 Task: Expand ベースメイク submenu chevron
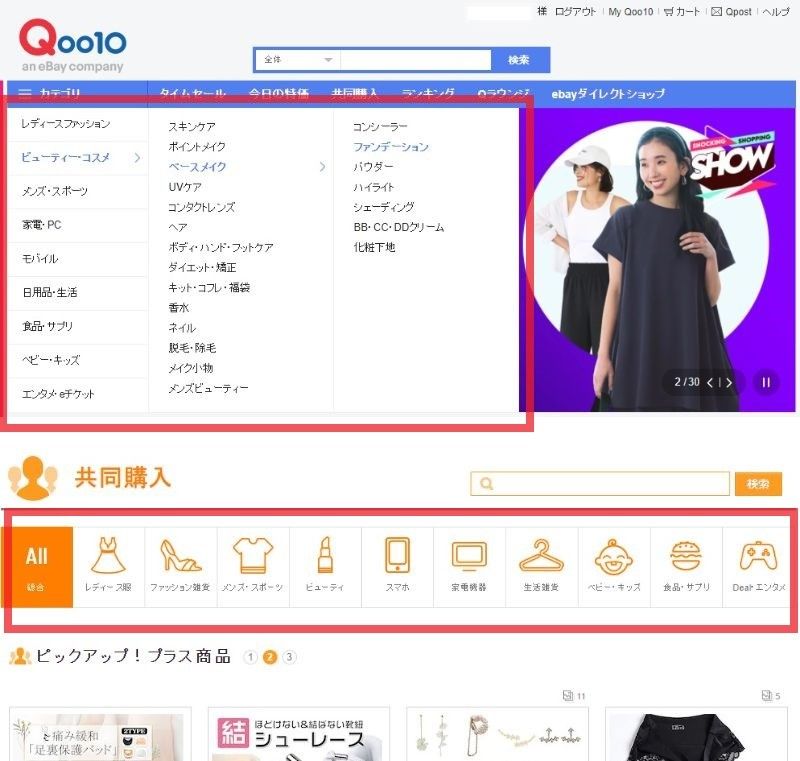tap(322, 167)
